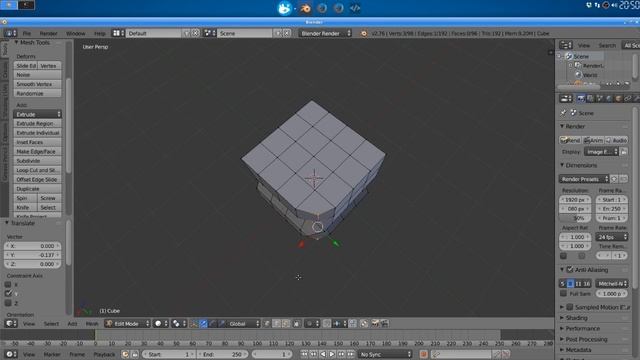Open the timeline editor type selector
The image size is (640, 360).
click(11, 354)
